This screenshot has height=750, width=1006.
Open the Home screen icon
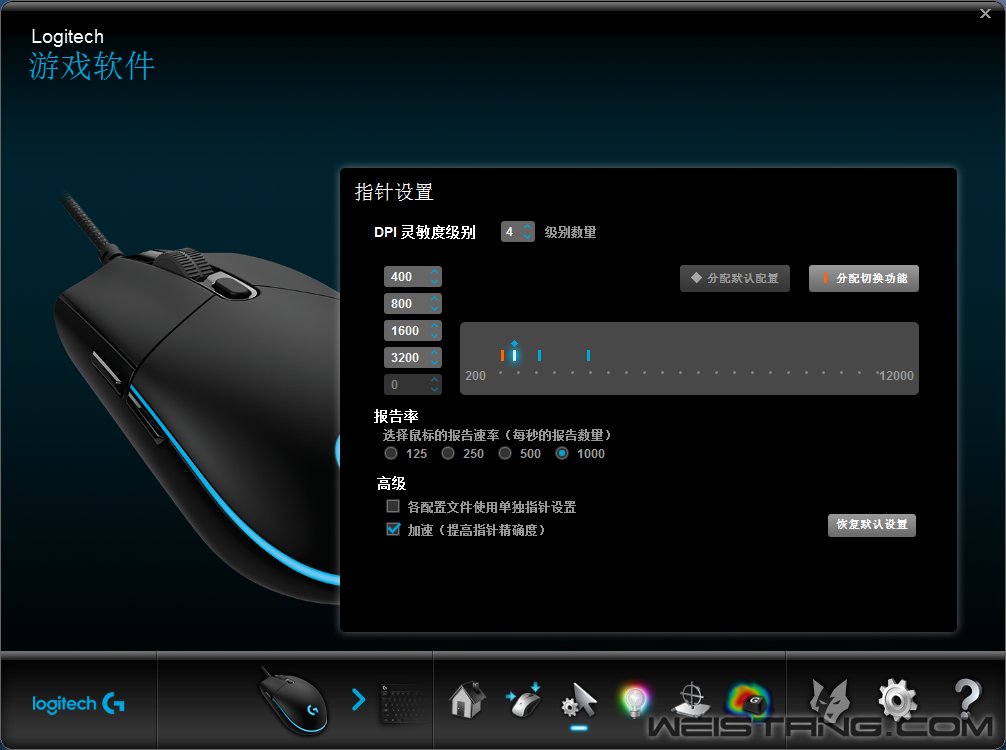click(x=467, y=700)
